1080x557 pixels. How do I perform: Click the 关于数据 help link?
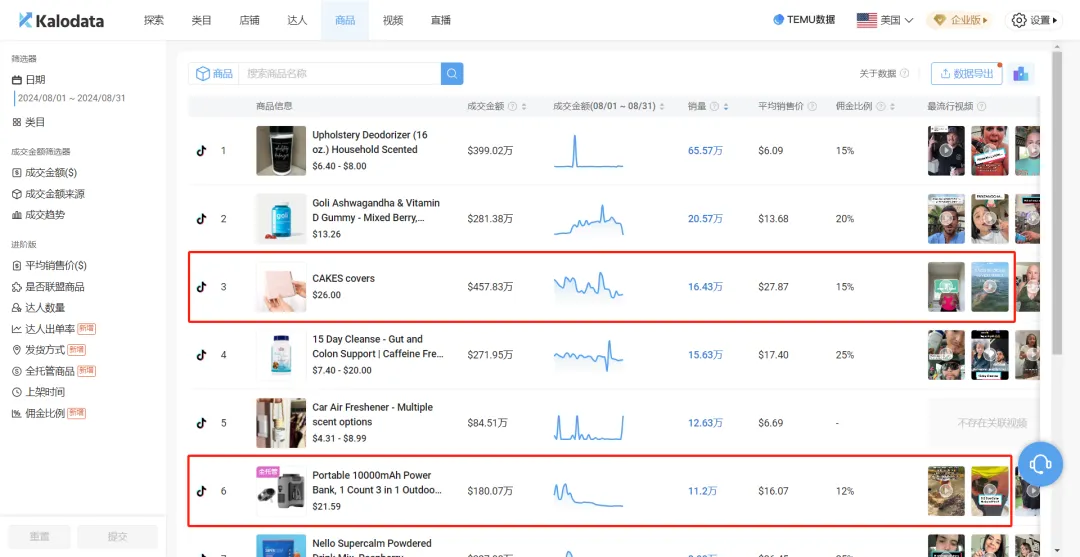pos(884,74)
